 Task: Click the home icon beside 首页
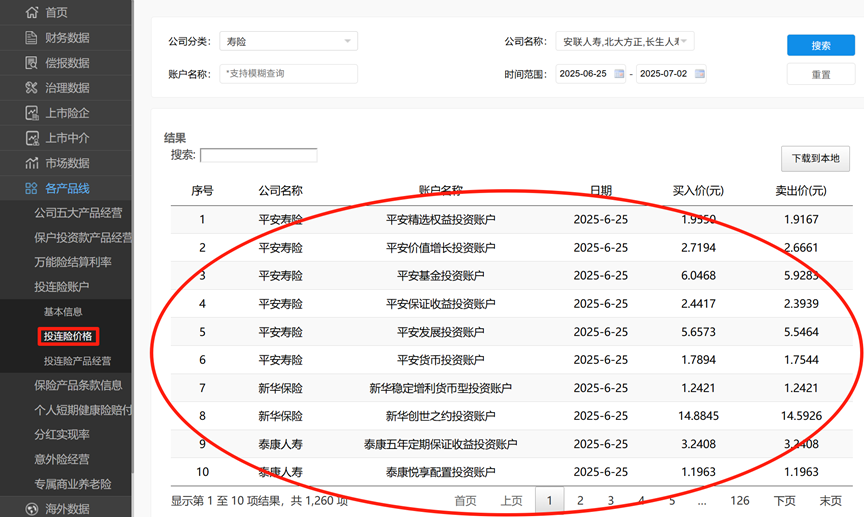(x=31, y=12)
